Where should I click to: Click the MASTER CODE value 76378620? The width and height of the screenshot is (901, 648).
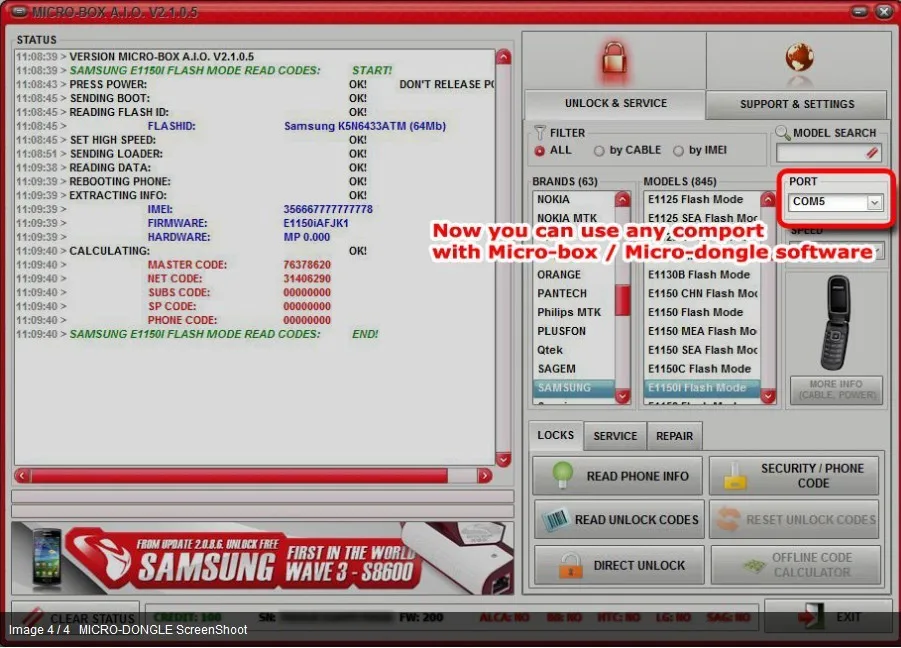coord(307,265)
